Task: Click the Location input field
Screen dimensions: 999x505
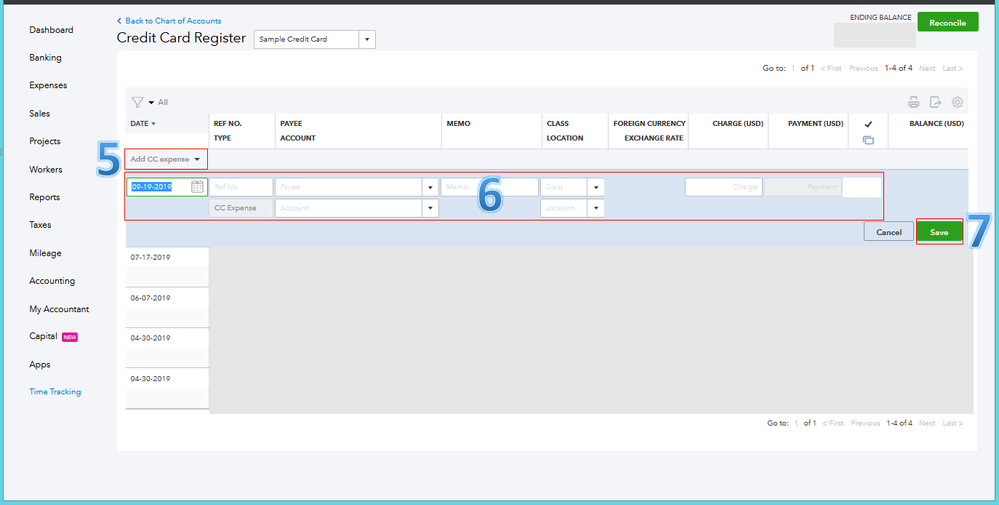Action: (564, 208)
